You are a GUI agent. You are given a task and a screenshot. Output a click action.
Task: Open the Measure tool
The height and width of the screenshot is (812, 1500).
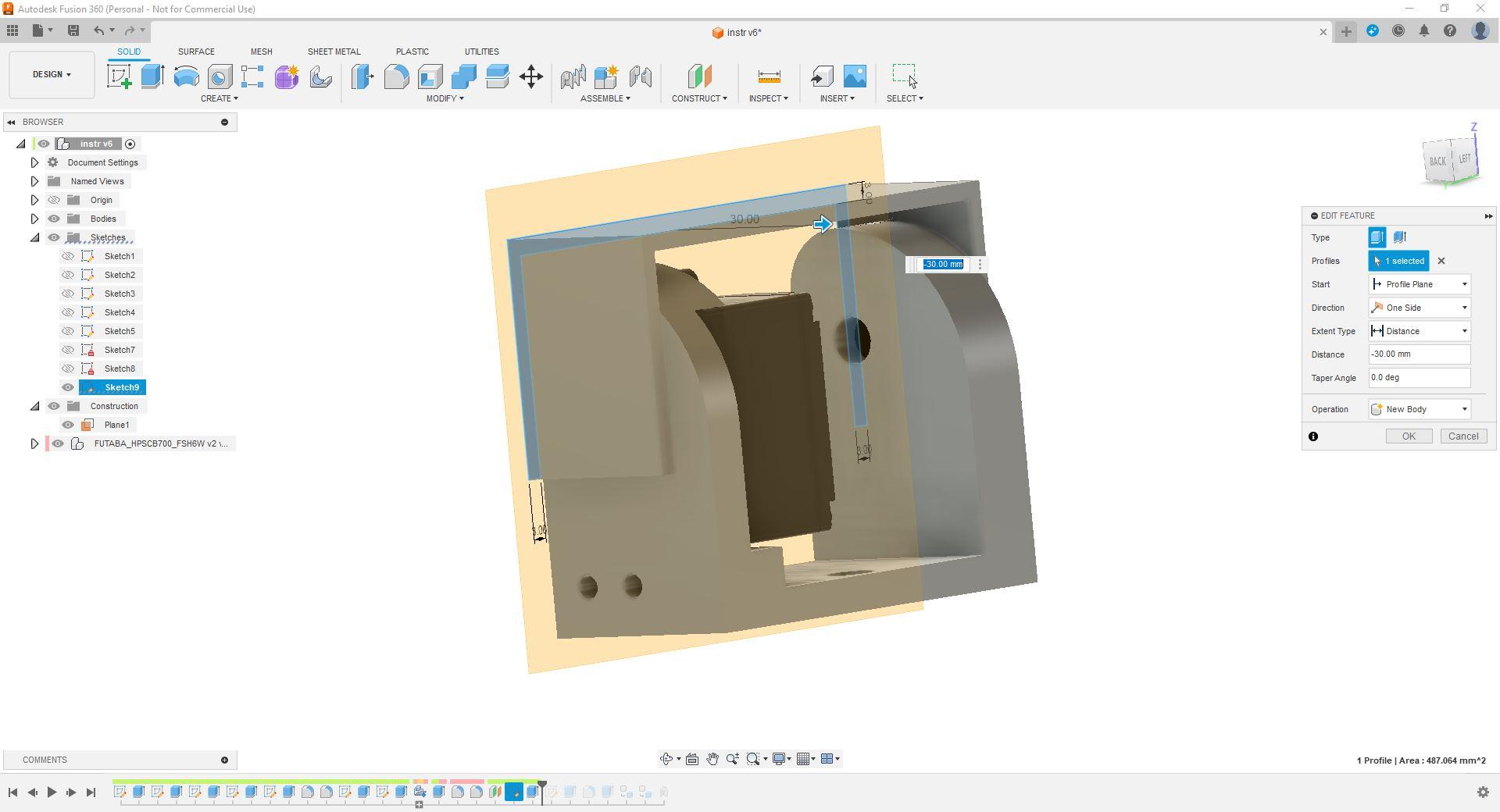click(769, 77)
